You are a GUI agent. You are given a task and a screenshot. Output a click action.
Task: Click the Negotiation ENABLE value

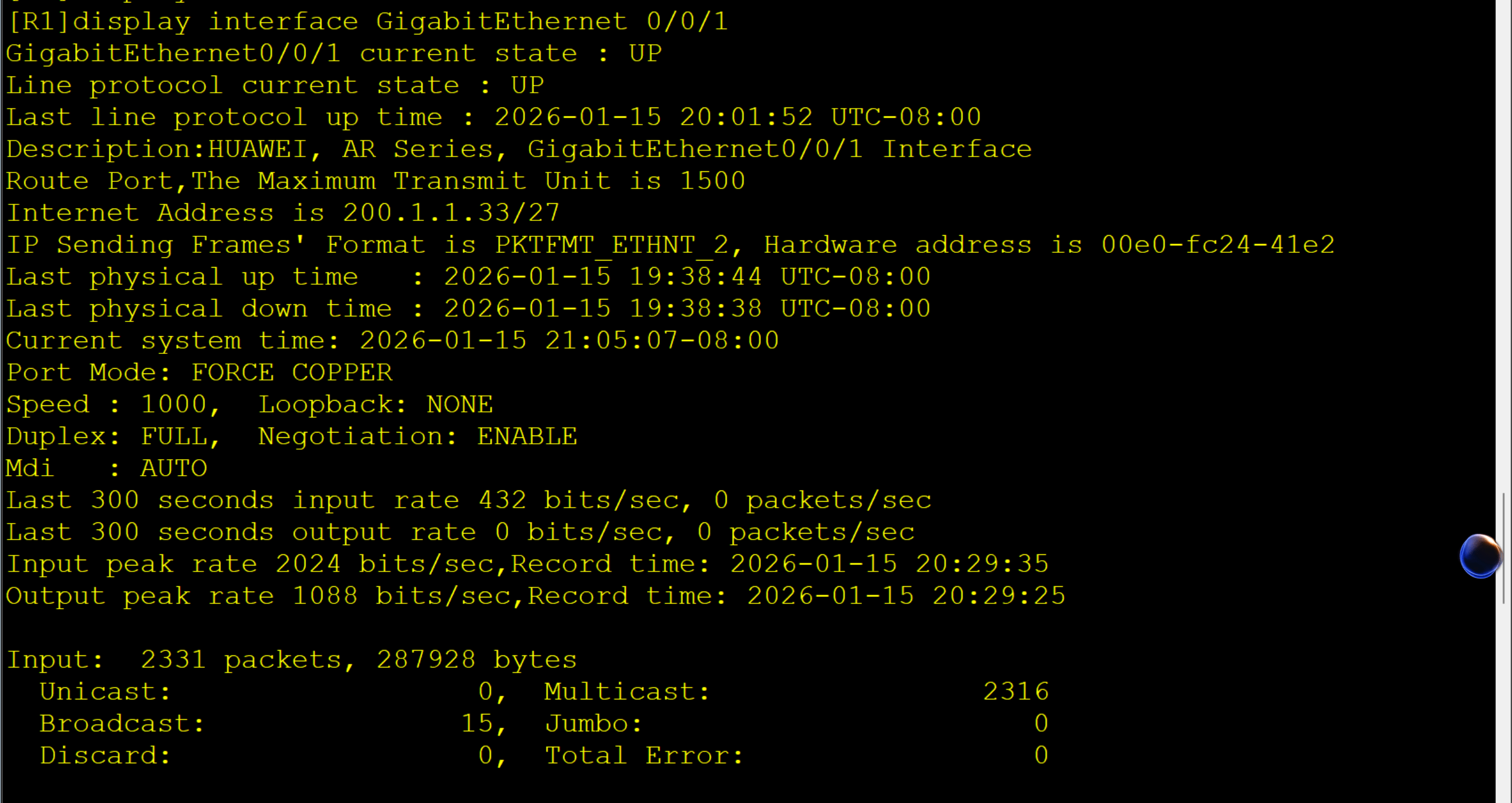coord(526,436)
